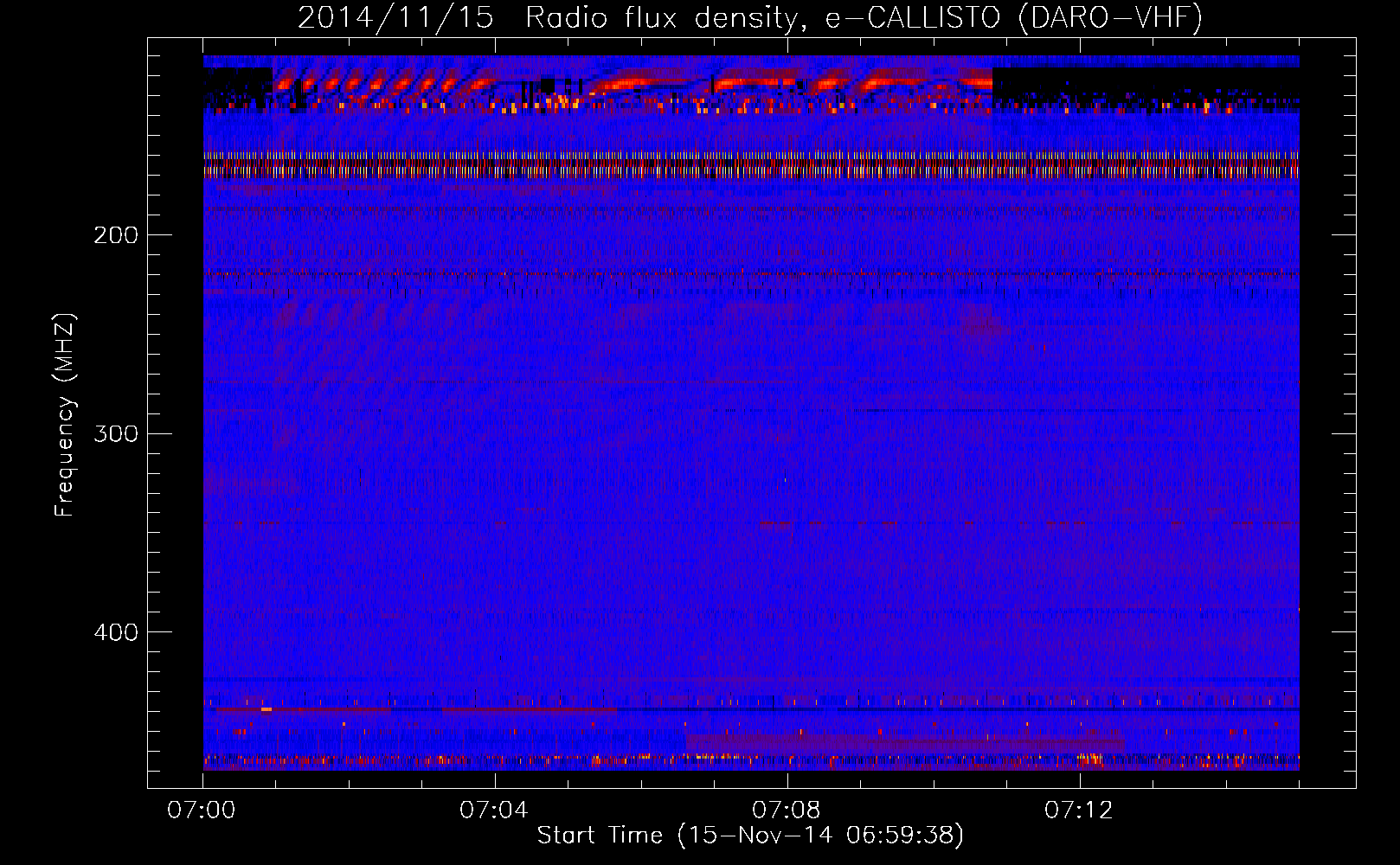Click the '400' frequency axis label
1400x865 pixels.
pyautogui.click(x=116, y=632)
